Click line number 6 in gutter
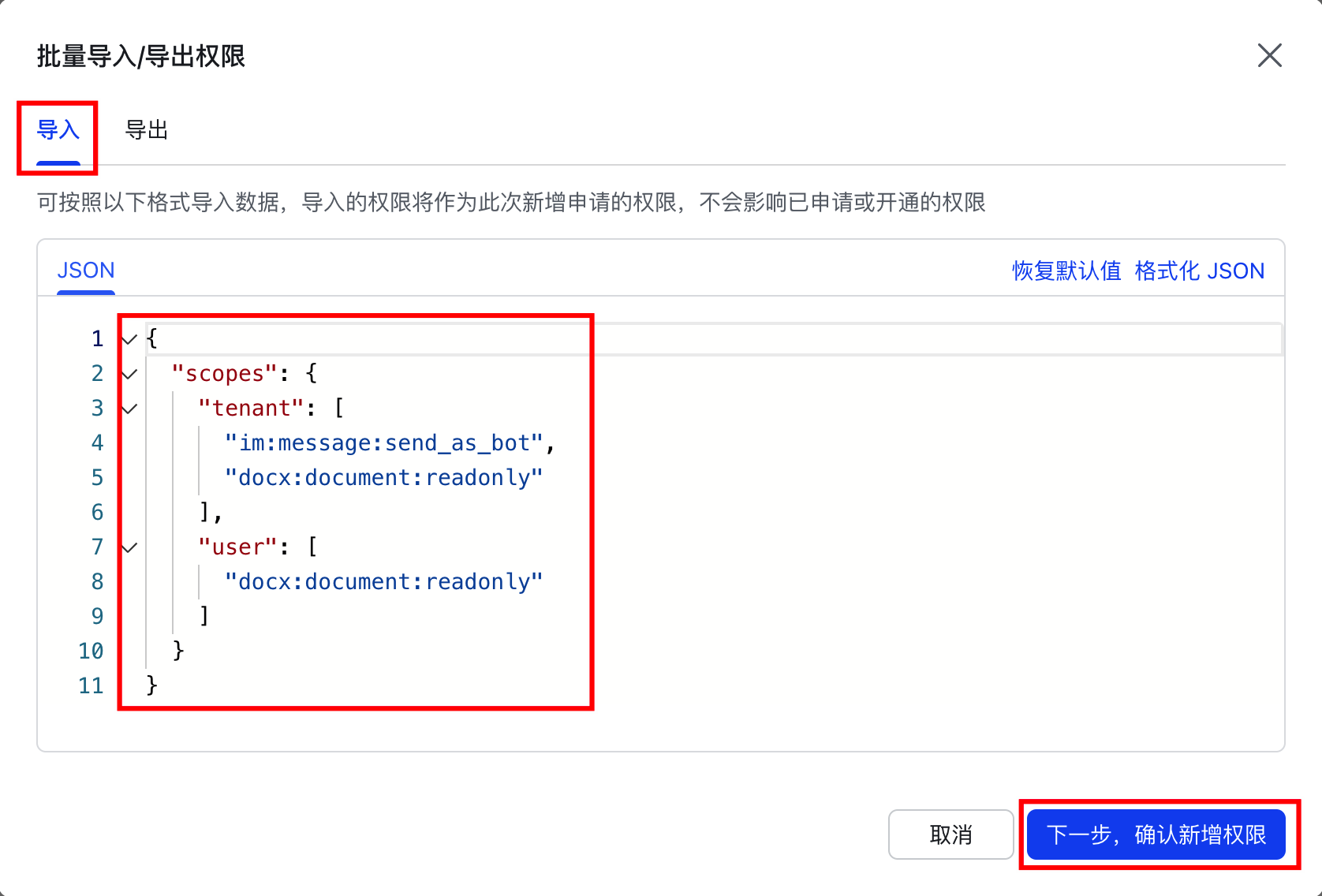 pyautogui.click(x=97, y=512)
